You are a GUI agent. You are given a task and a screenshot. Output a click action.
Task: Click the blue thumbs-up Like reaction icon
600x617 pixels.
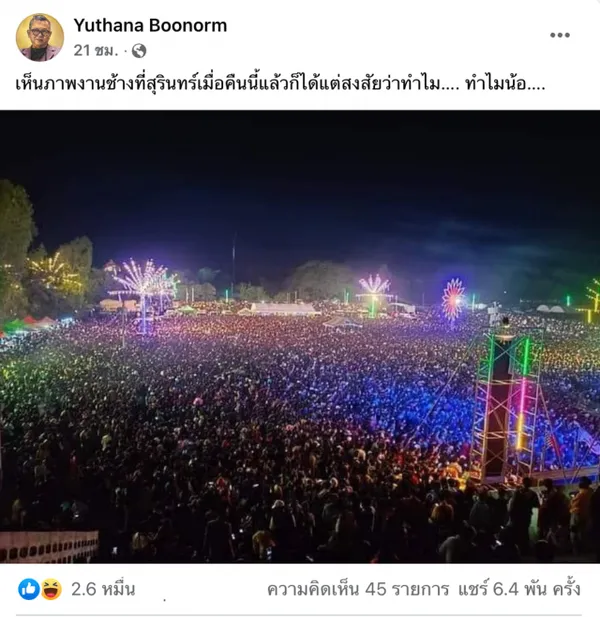click(x=29, y=589)
